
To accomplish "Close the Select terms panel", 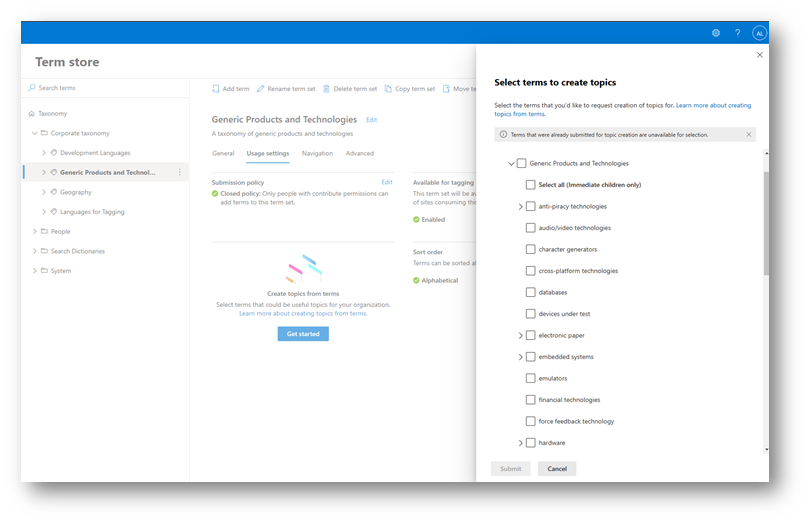I will (x=760, y=55).
